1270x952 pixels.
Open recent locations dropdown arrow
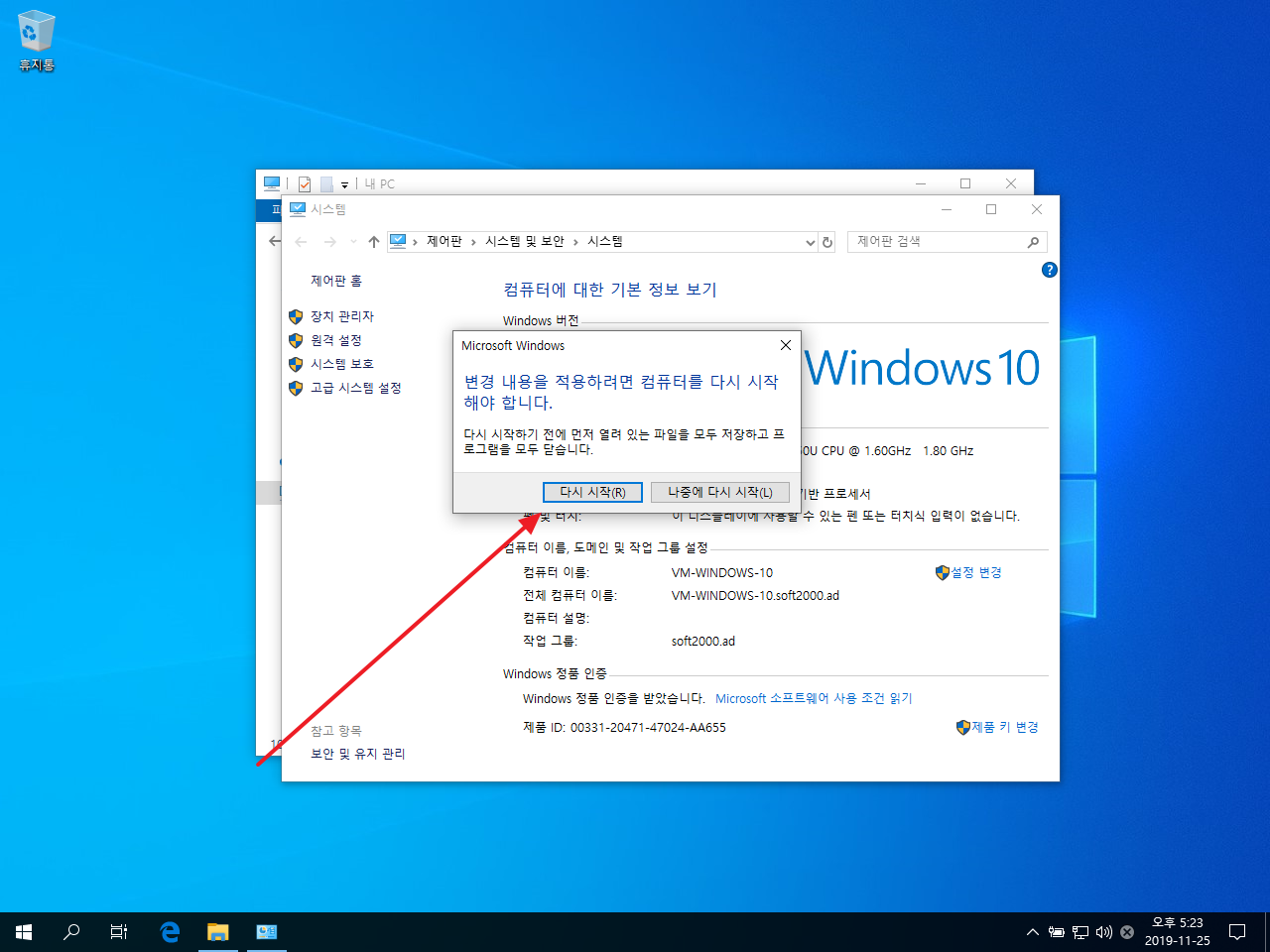353,242
